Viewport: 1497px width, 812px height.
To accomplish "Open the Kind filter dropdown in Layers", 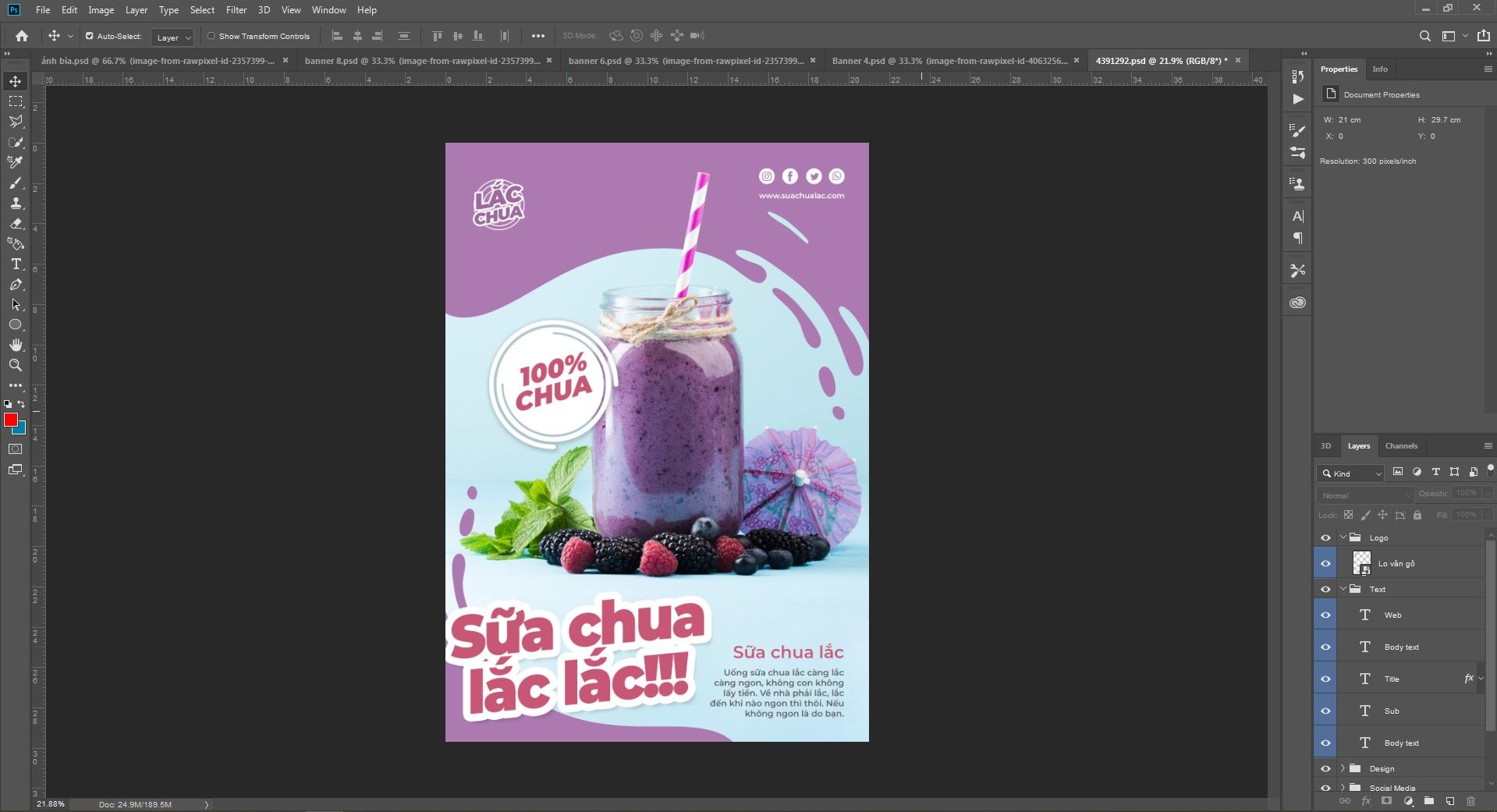I will (x=1350, y=473).
